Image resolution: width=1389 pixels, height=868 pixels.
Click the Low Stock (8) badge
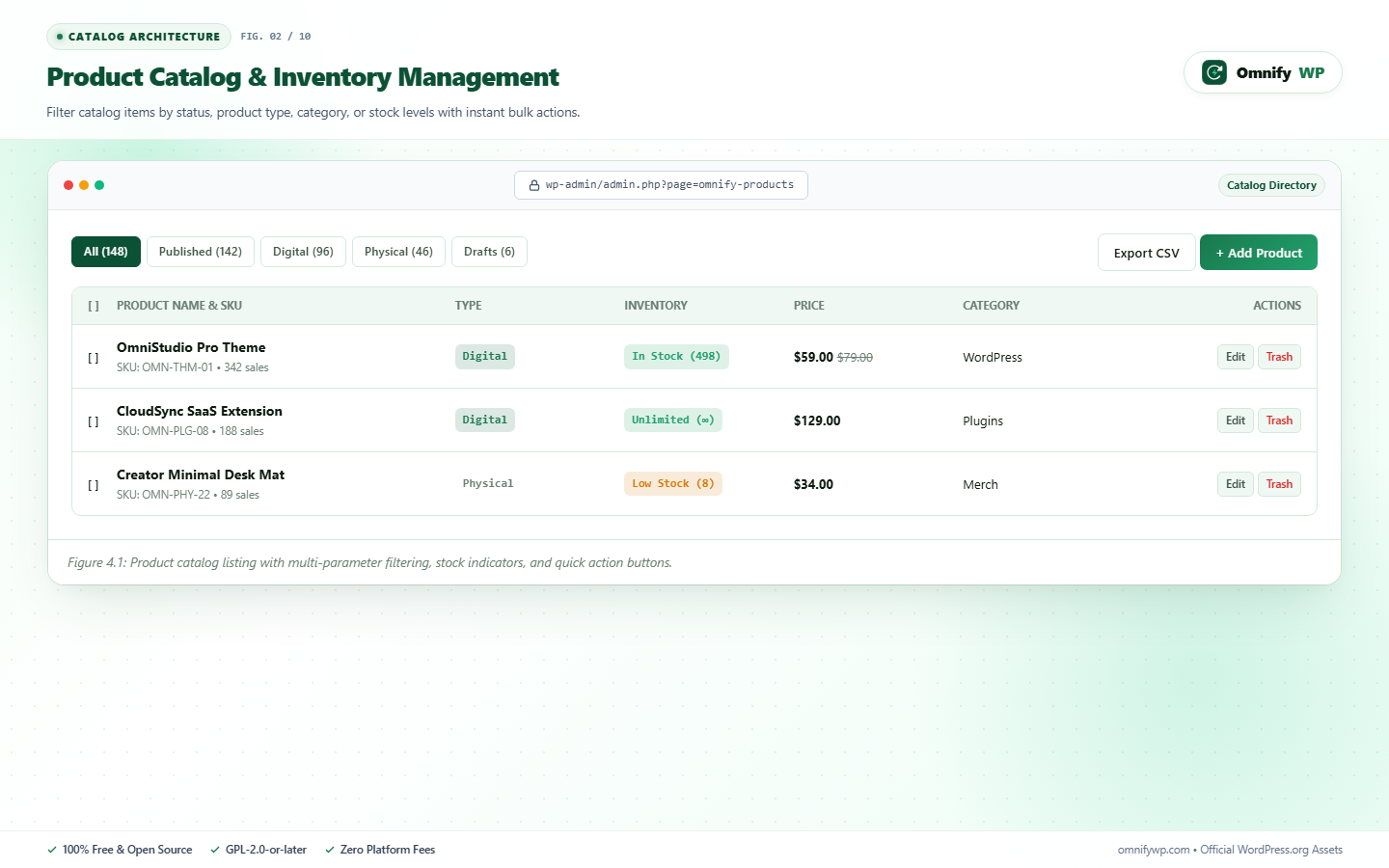tap(673, 484)
